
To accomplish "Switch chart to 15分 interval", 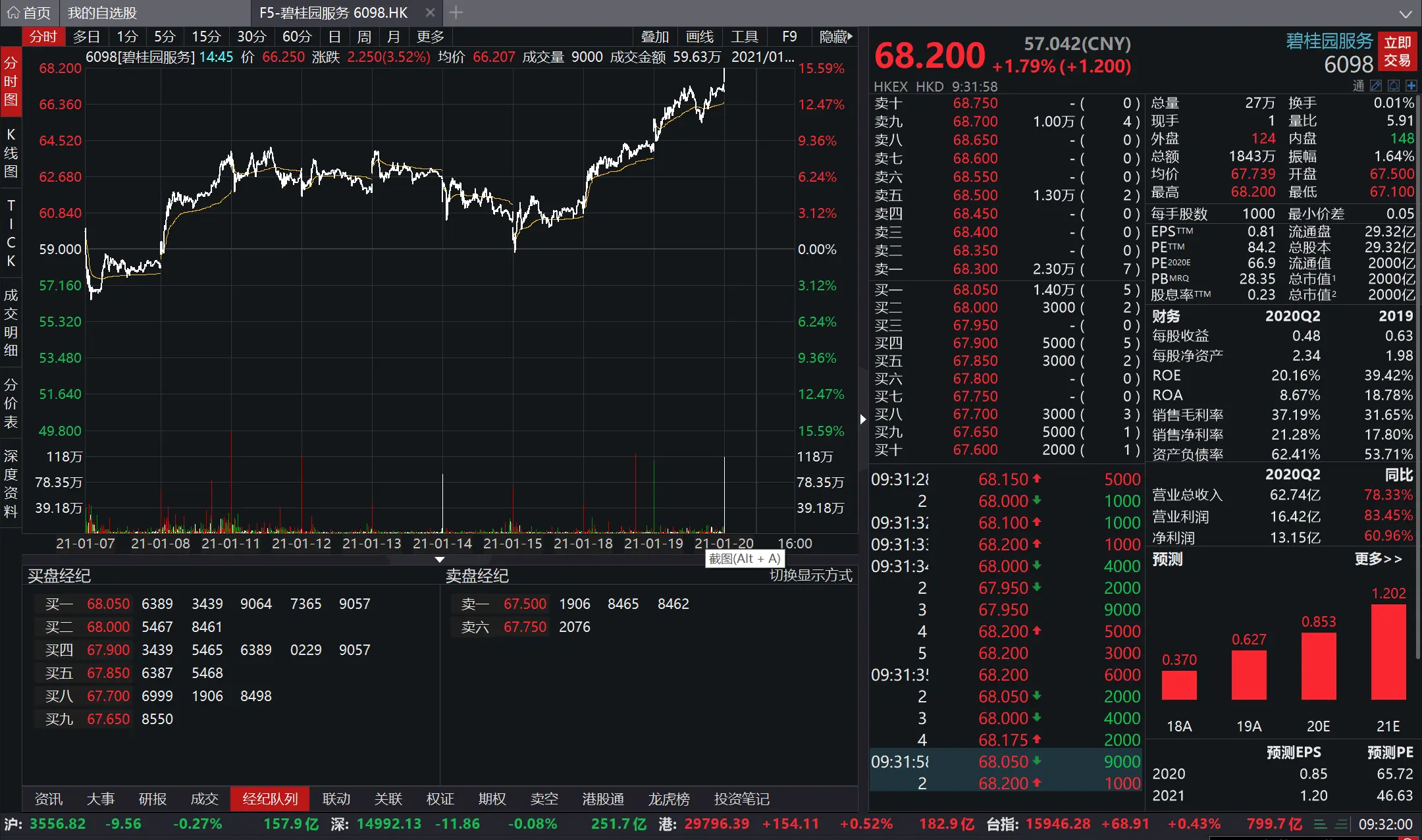I will pyautogui.click(x=206, y=37).
